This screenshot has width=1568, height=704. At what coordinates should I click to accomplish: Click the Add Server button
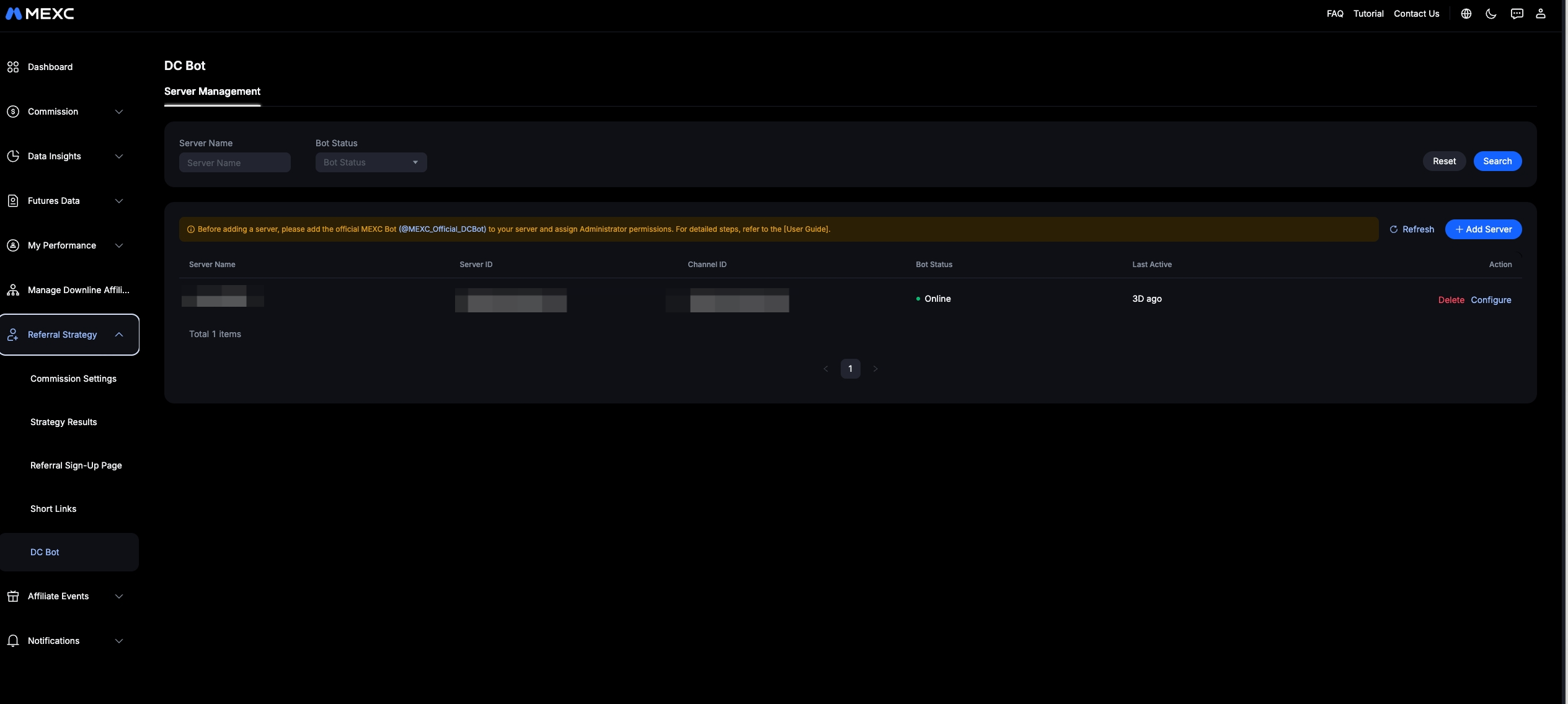[1483, 229]
